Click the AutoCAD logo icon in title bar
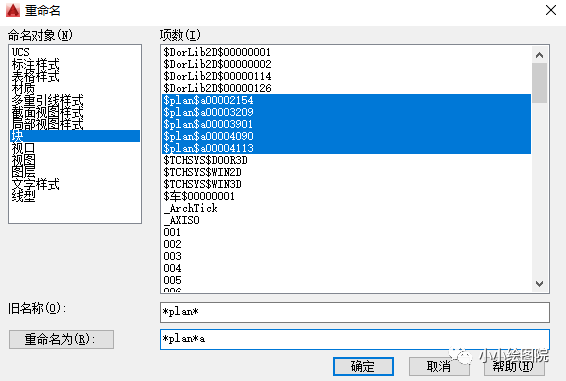Image resolution: width=566 pixels, height=381 pixels. click(13, 10)
